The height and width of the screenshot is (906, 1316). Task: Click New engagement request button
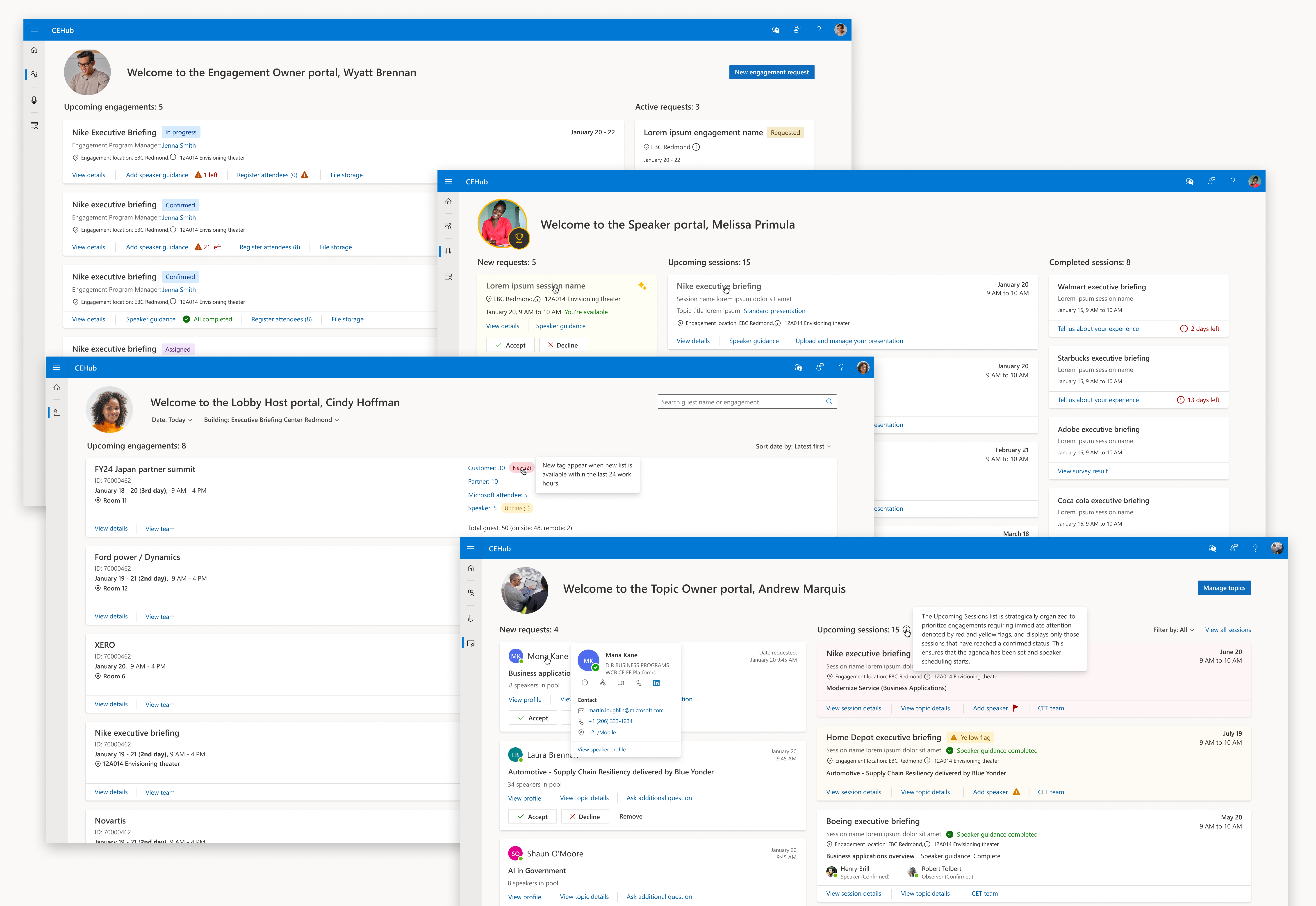coord(772,72)
